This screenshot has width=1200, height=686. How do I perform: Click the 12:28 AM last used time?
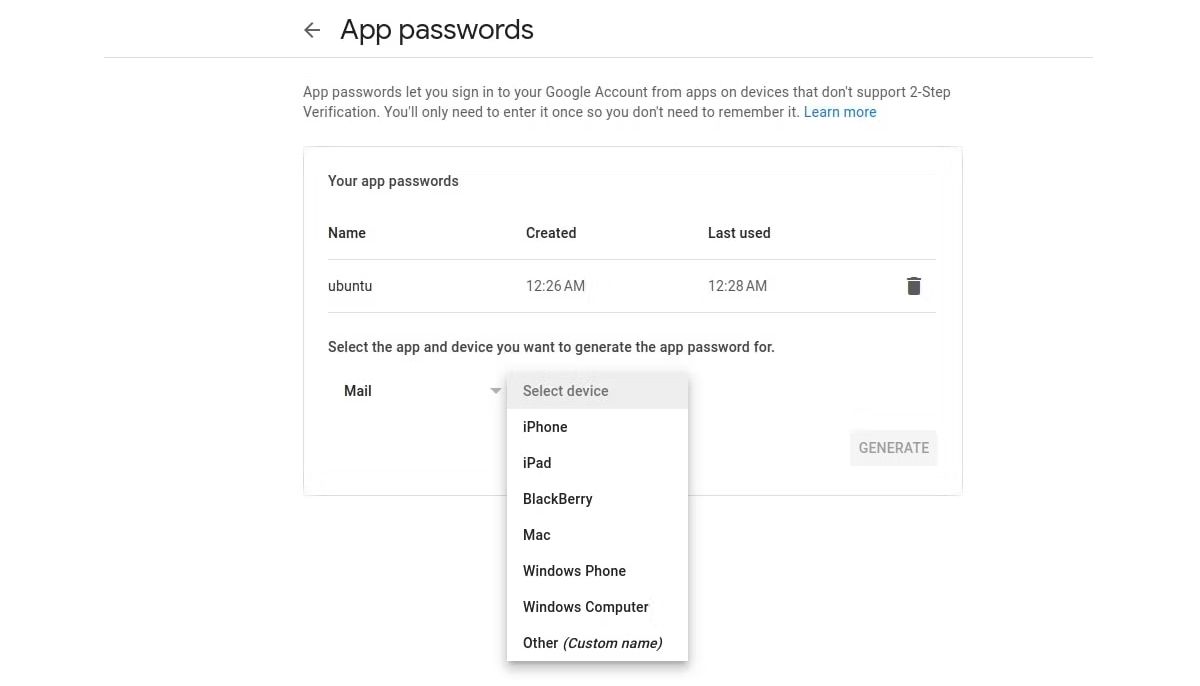pos(737,286)
